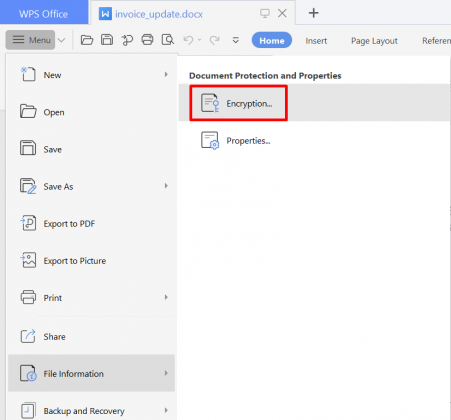Expand the Menu dropdown arrow

(61, 40)
